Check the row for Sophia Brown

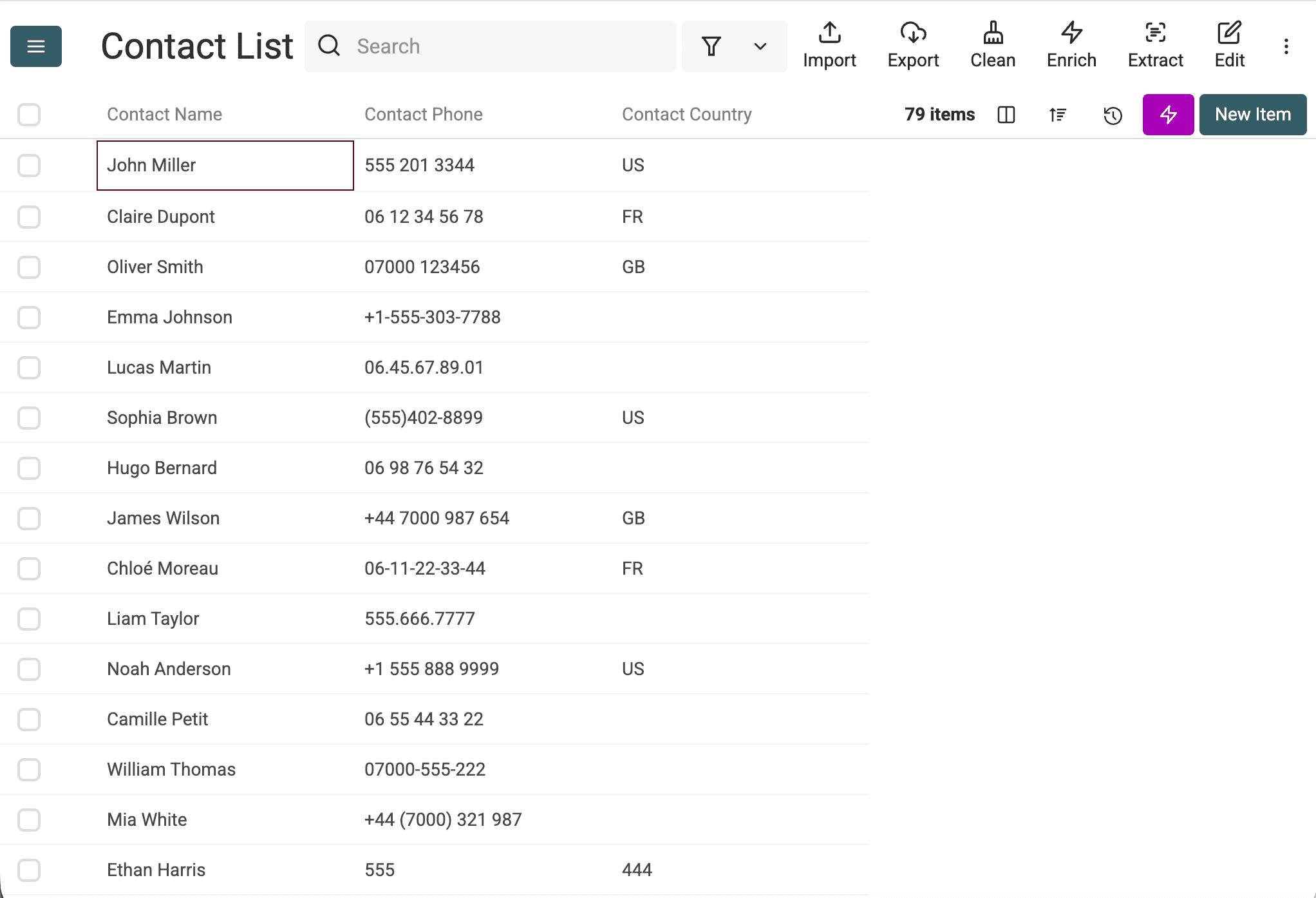tap(29, 417)
